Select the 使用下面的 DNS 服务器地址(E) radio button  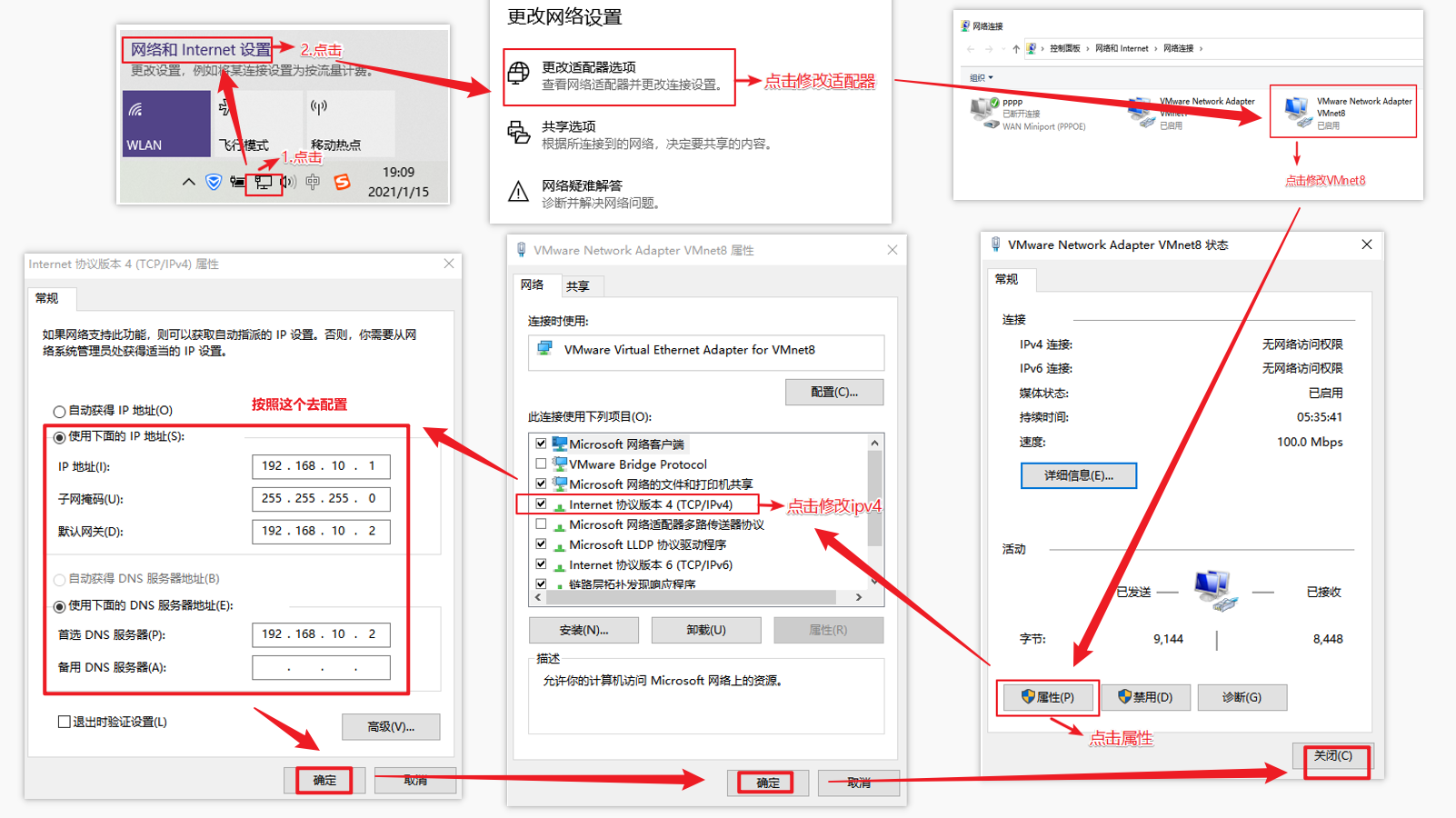(x=59, y=606)
